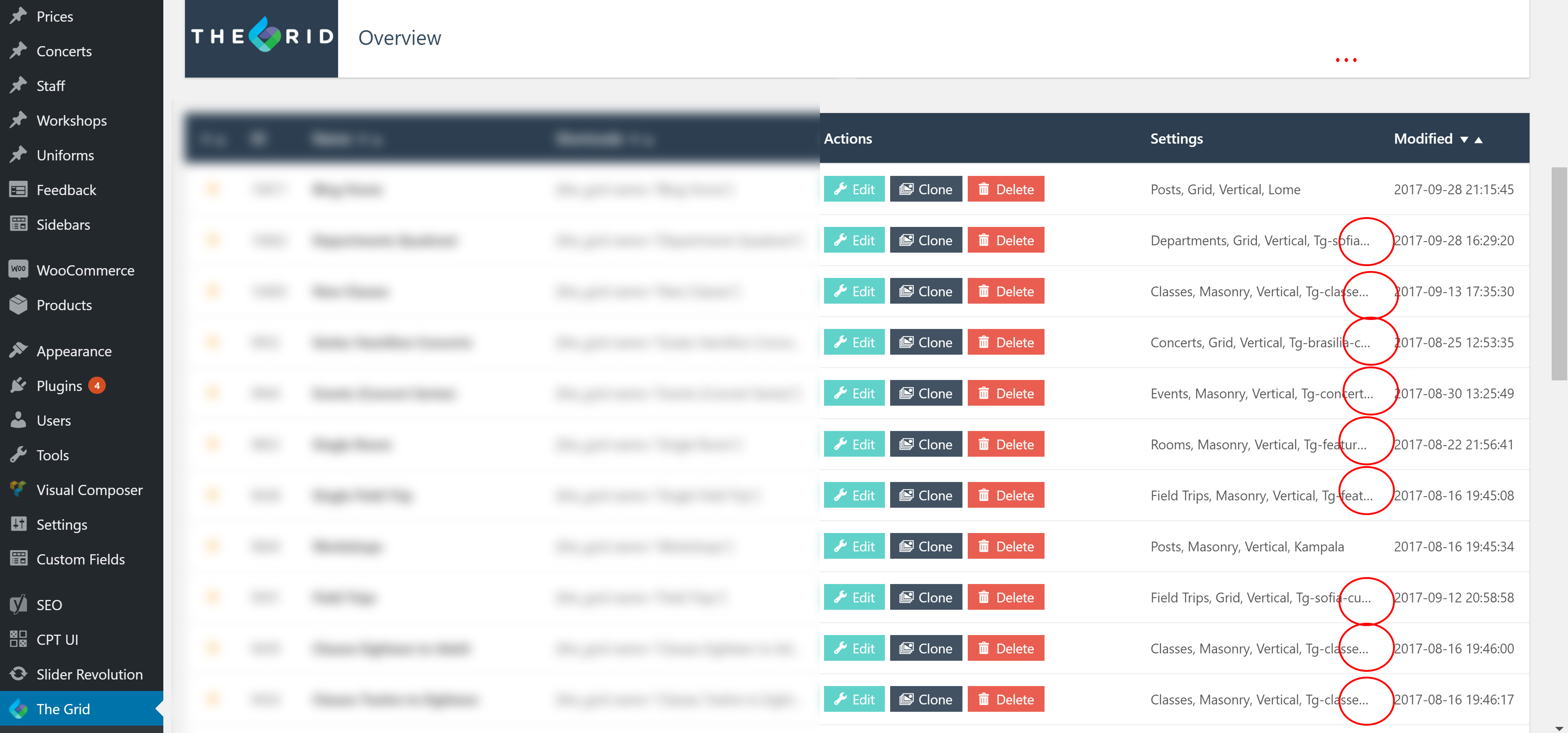Click the Slider Revolution refresh icon

[x=18, y=673]
